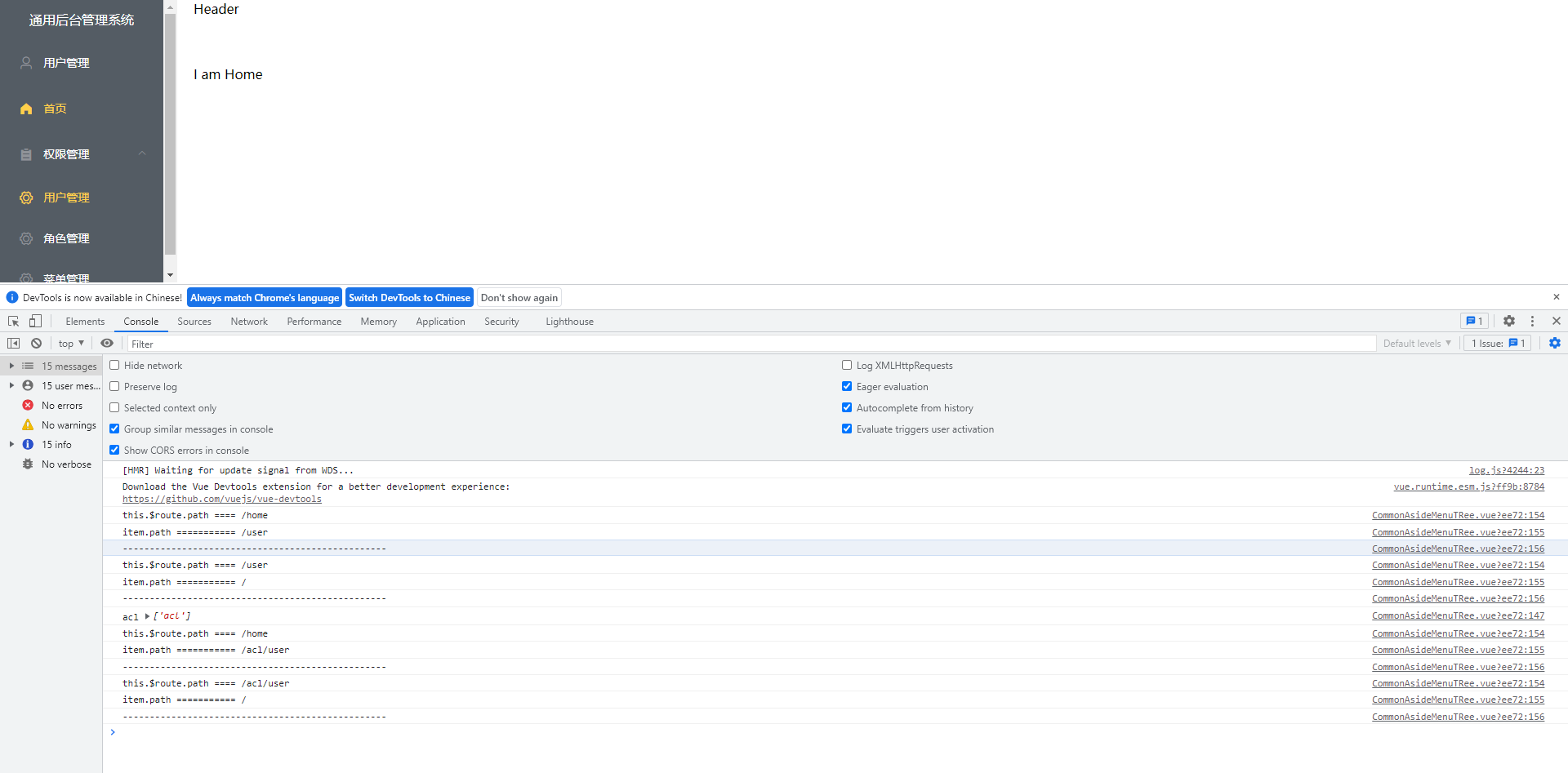Click Always match Chrome's language button

coord(265,297)
